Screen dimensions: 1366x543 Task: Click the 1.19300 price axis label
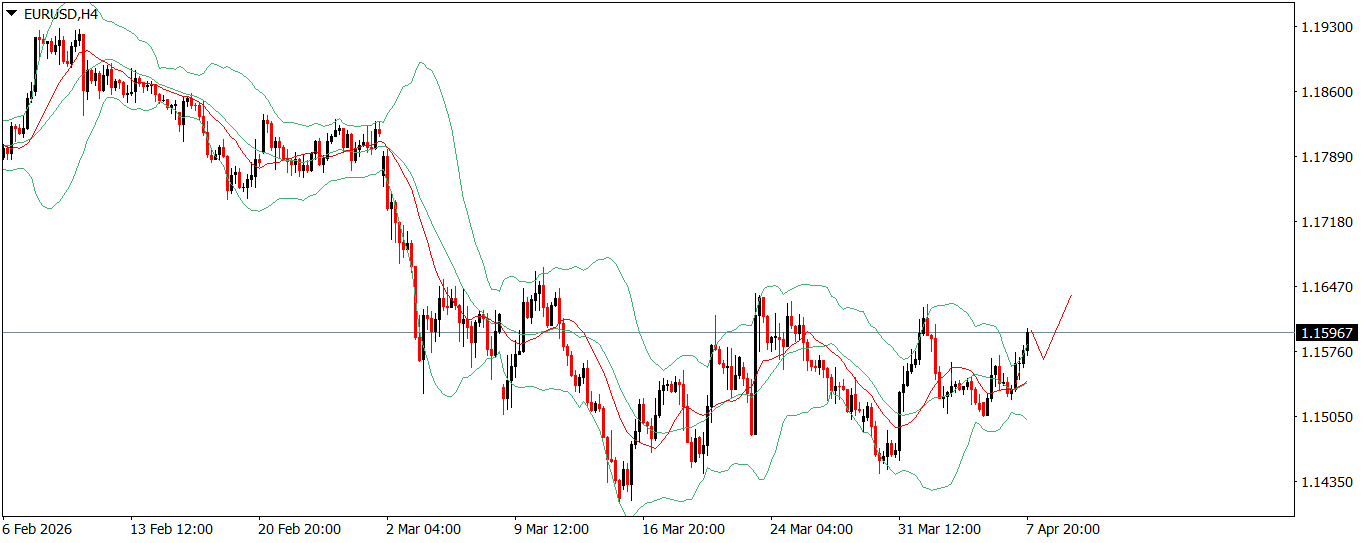click(x=1326, y=27)
